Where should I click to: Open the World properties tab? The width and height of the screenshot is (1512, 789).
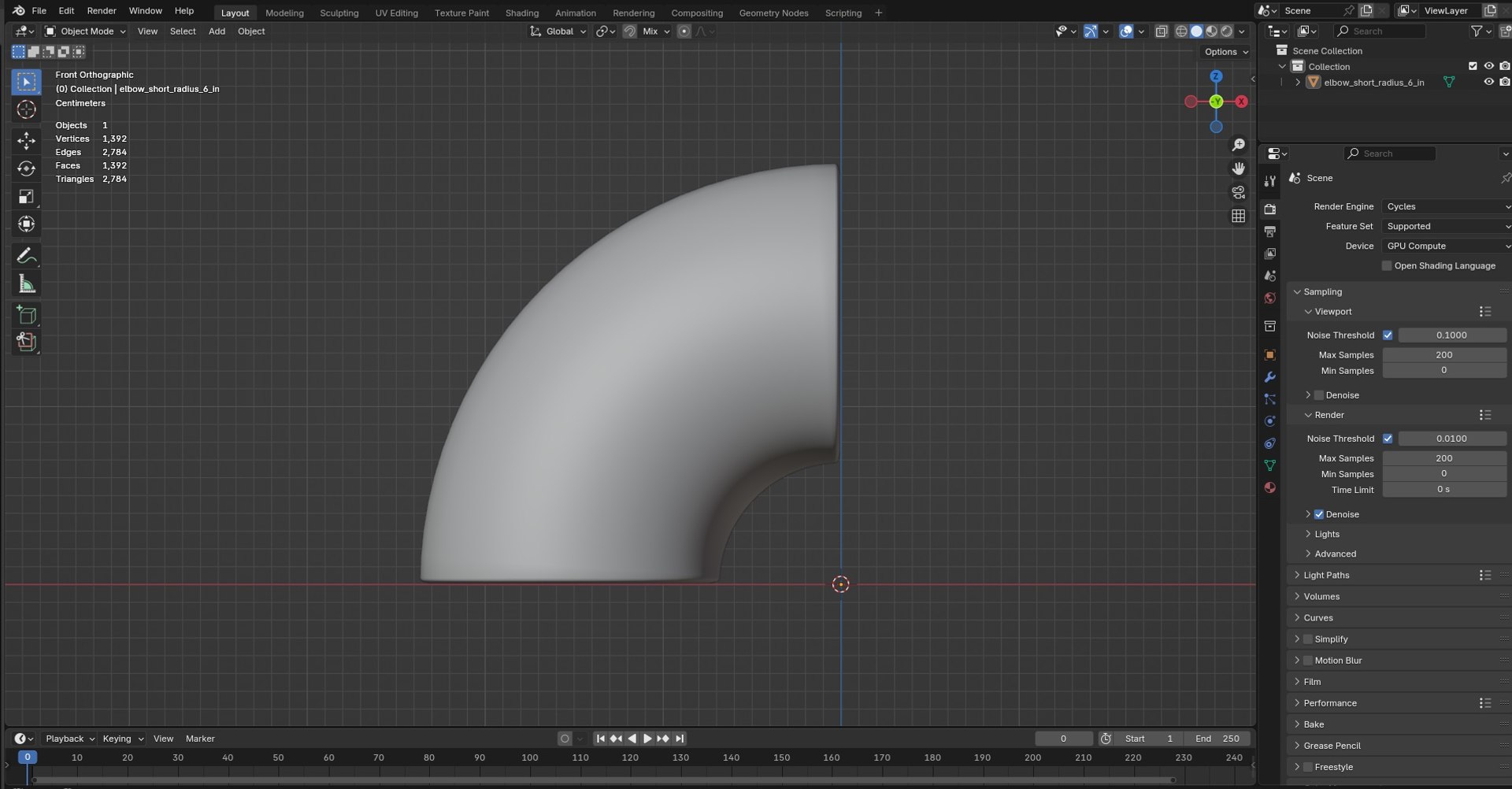click(1269, 298)
